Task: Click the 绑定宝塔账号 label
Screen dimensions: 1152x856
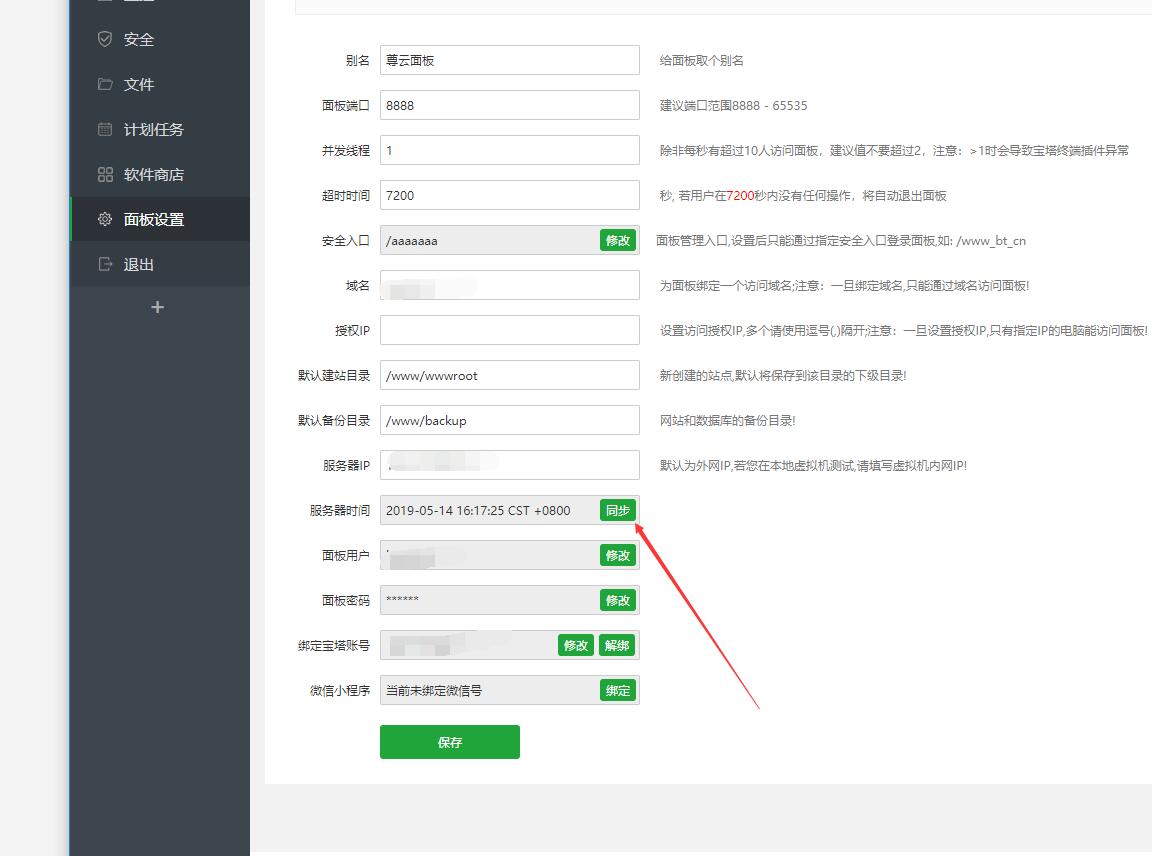Action: [x=334, y=645]
